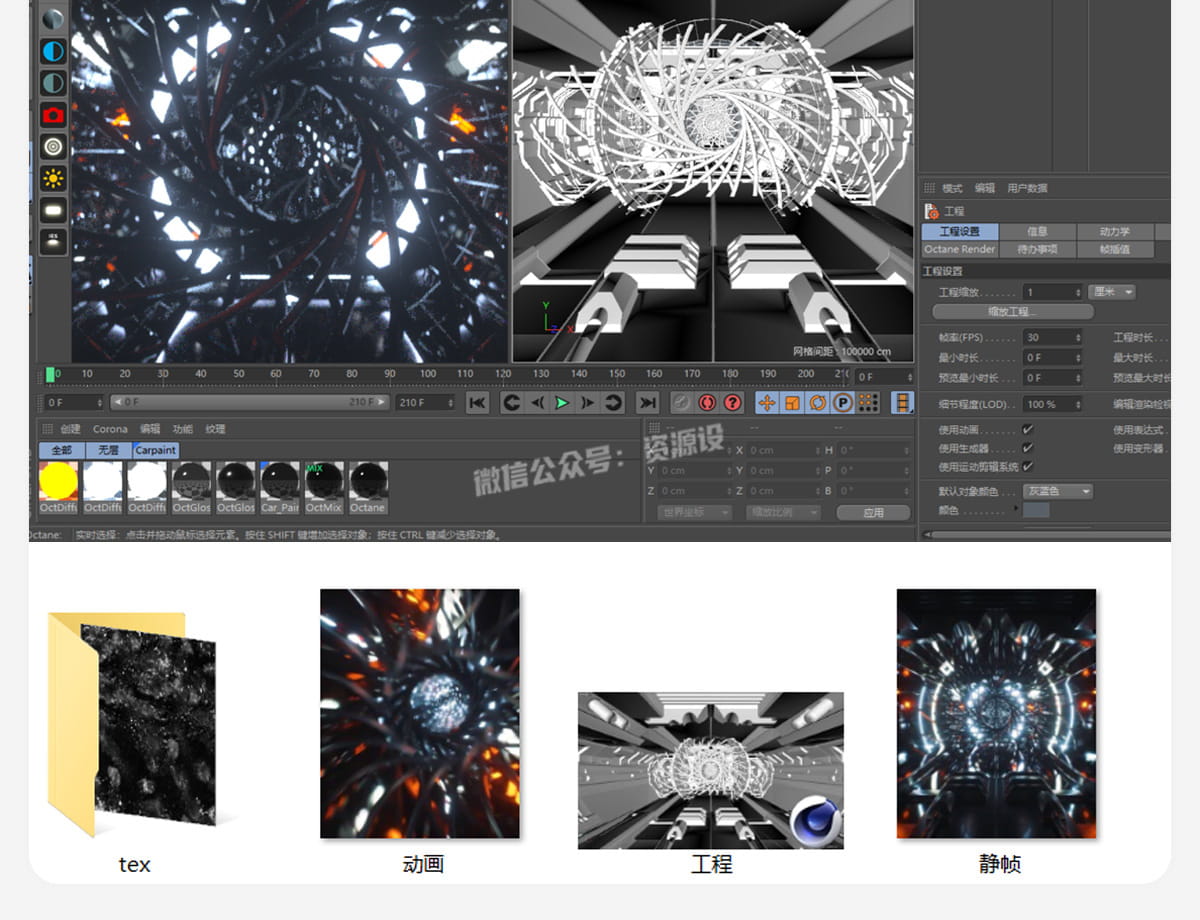The width and height of the screenshot is (1200, 920).
Task: Click the Octane area light icon
Action: click(x=53, y=210)
